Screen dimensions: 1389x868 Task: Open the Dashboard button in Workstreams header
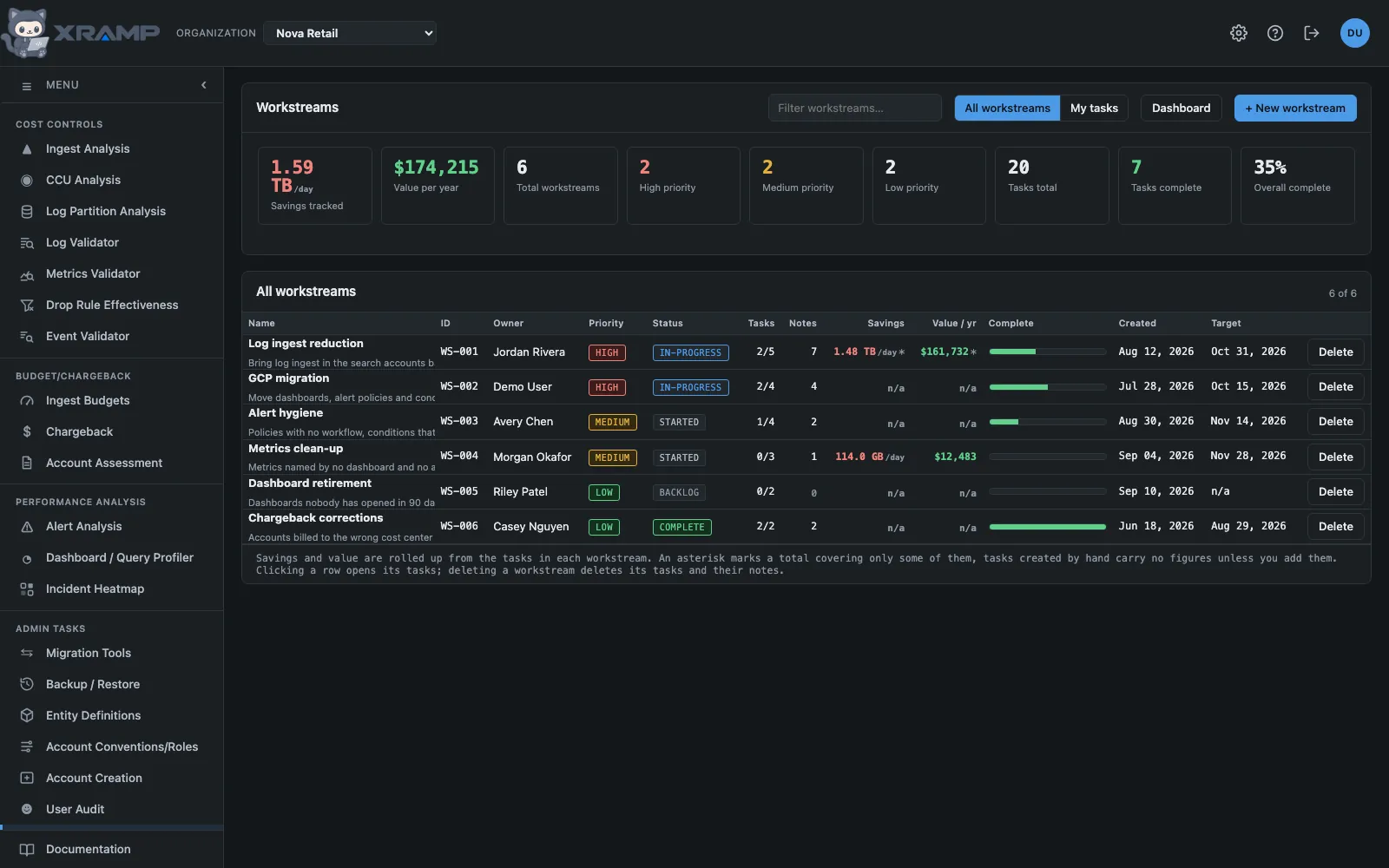tap(1181, 108)
